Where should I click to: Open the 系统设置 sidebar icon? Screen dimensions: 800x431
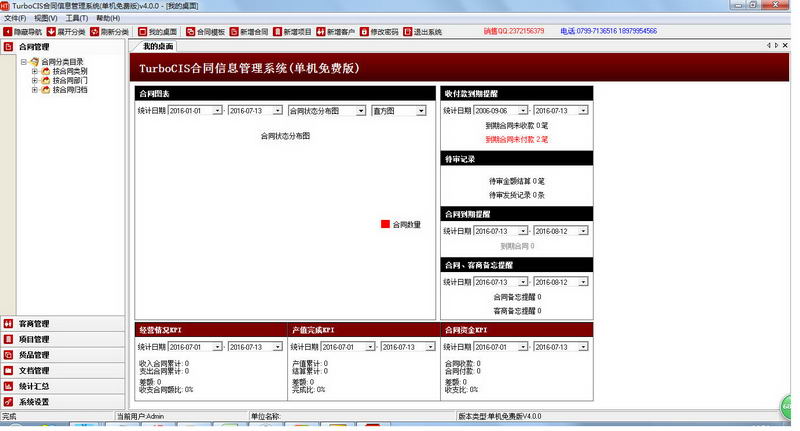click(x=8, y=402)
